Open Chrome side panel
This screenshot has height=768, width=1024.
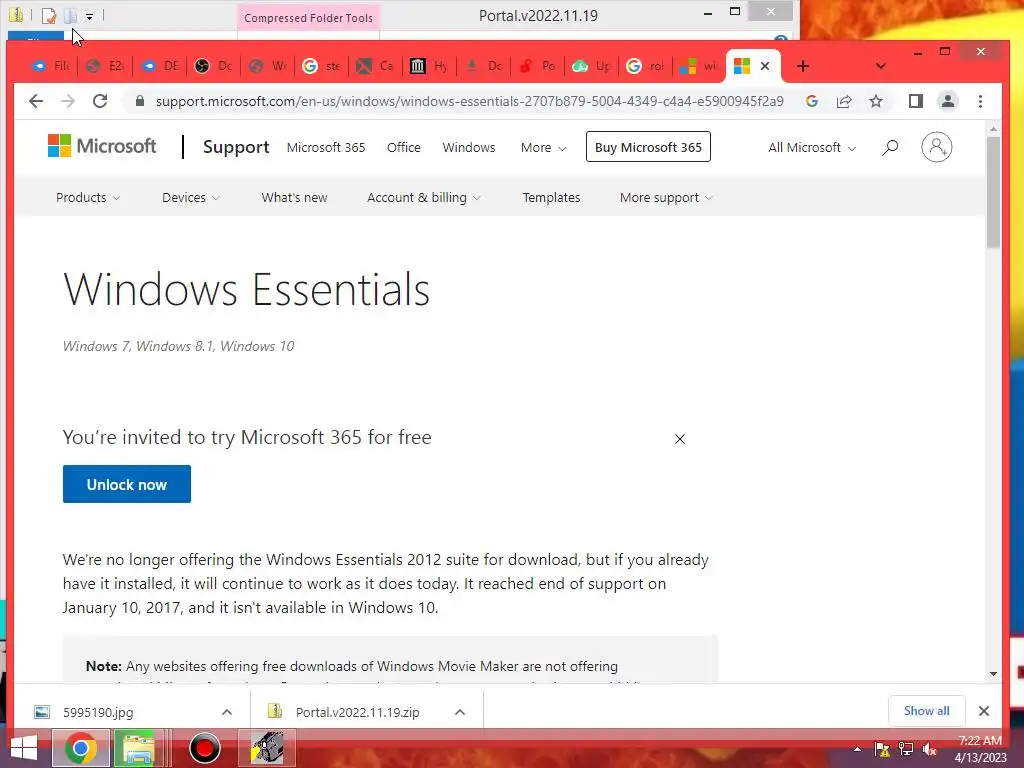pos(916,101)
